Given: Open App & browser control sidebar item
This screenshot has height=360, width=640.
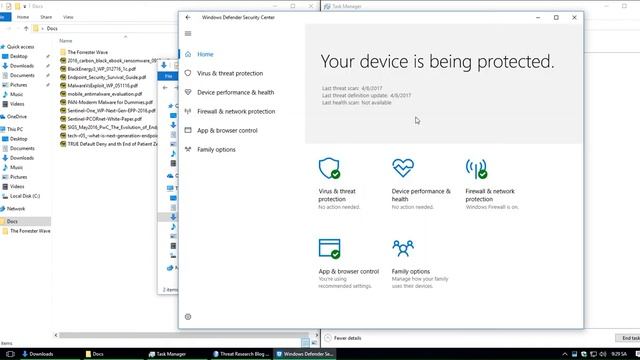Looking at the screenshot, I should click(x=227, y=131).
